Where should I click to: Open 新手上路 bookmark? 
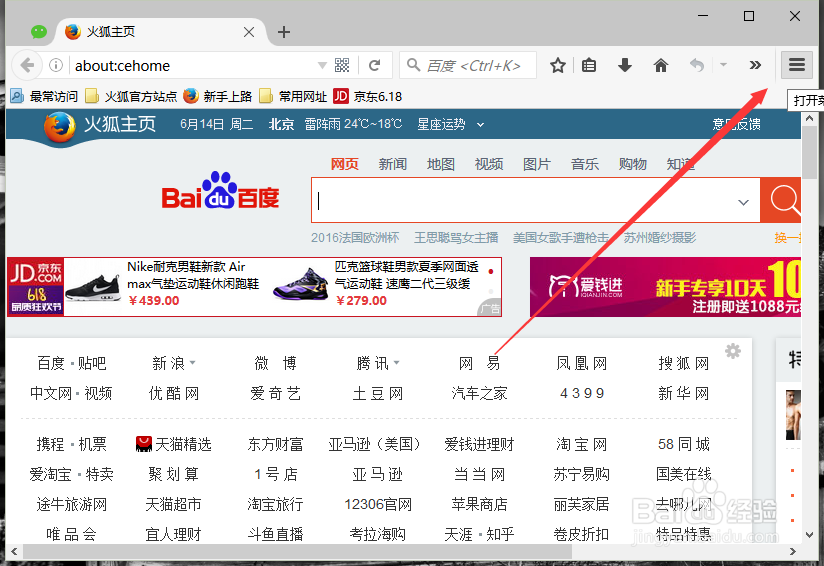coord(218,96)
